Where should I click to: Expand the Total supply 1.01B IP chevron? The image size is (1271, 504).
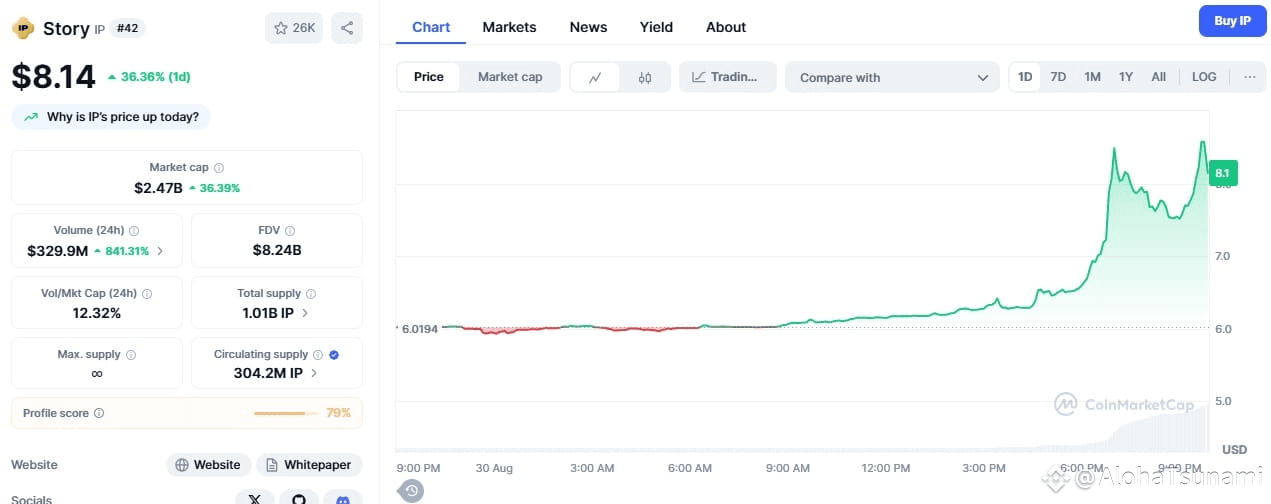coord(305,313)
